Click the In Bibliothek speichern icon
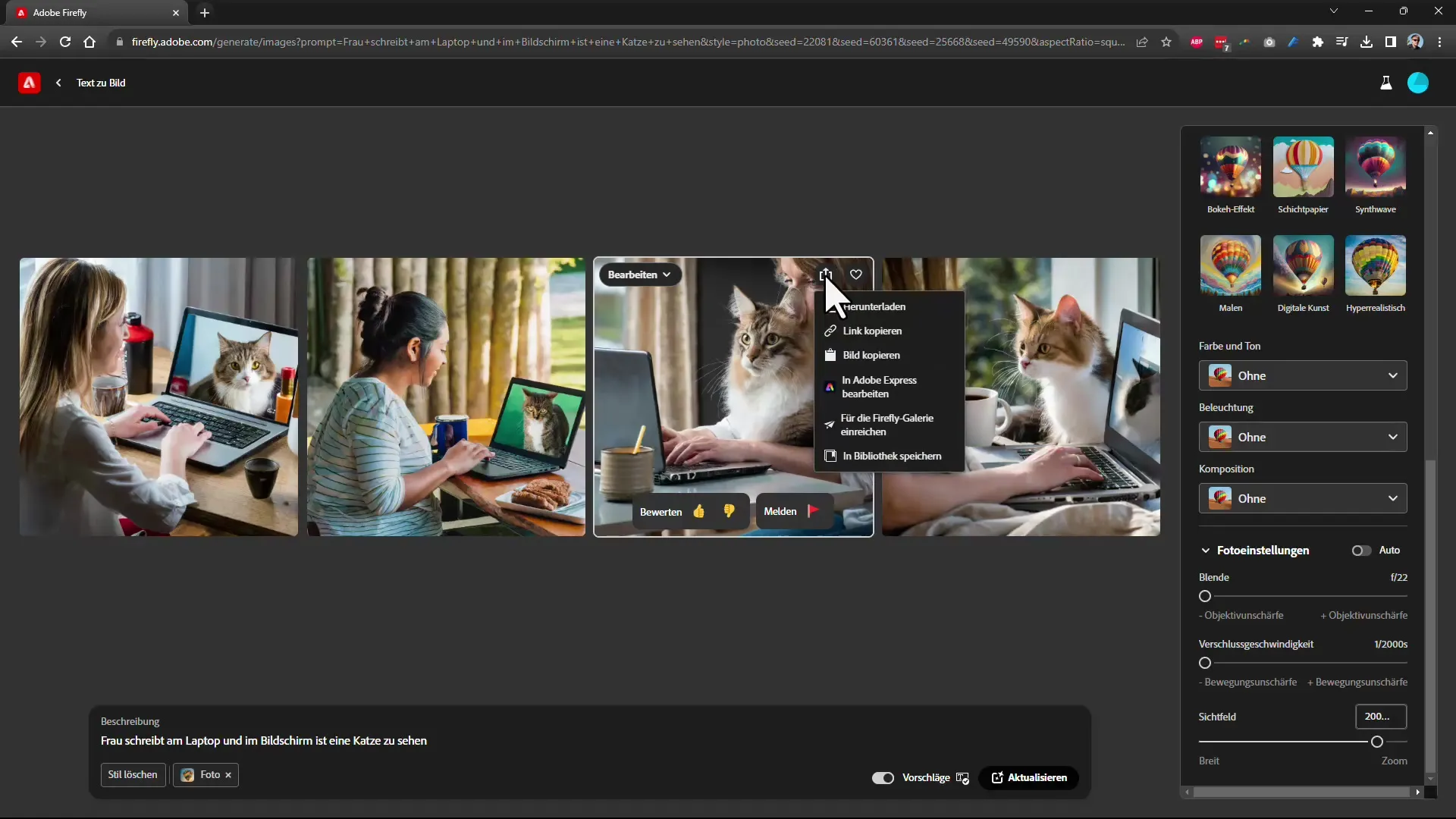Screen dimensions: 1456x819 pos(830,455)
